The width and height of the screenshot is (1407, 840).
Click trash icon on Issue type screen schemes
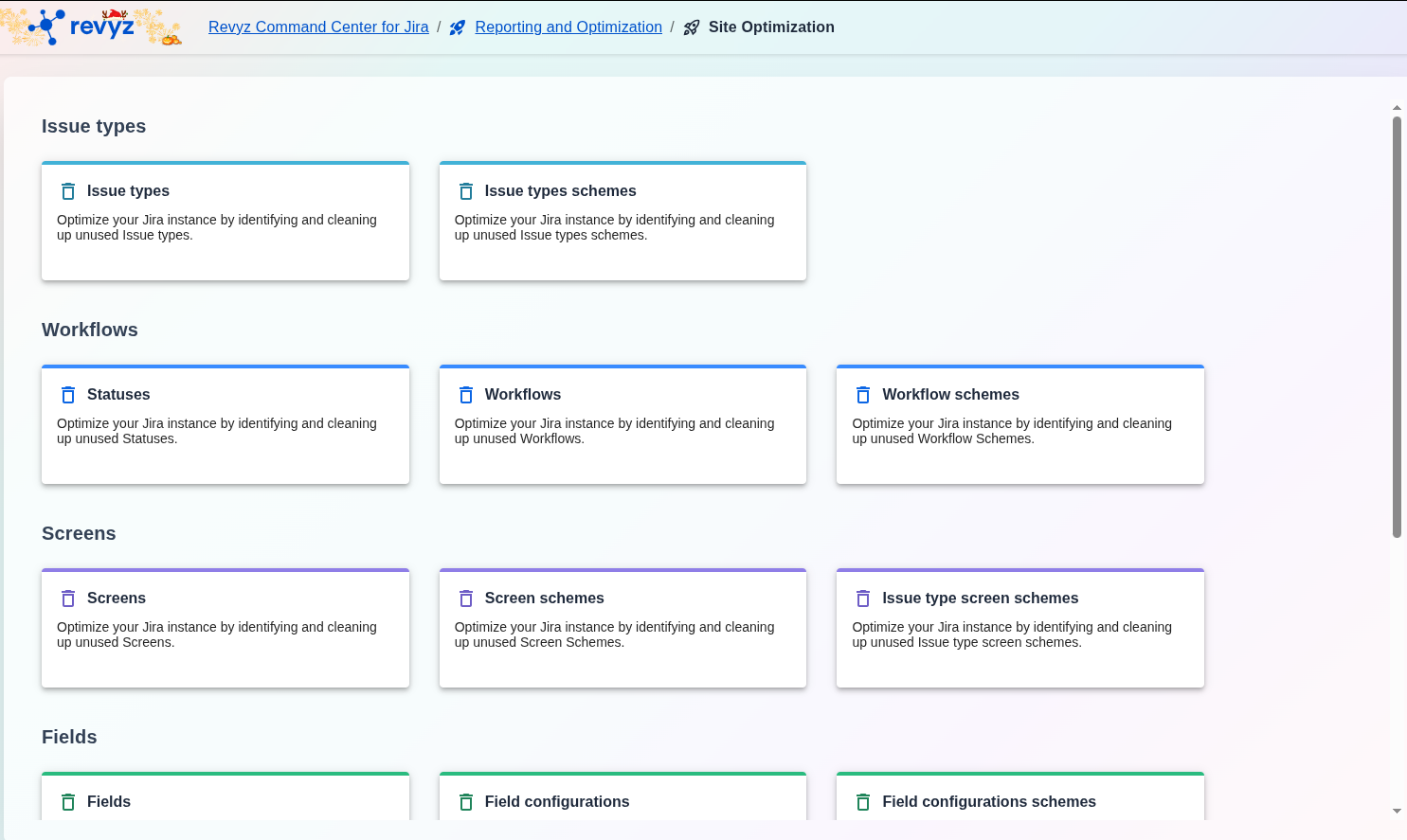click(x=863, y=599)
